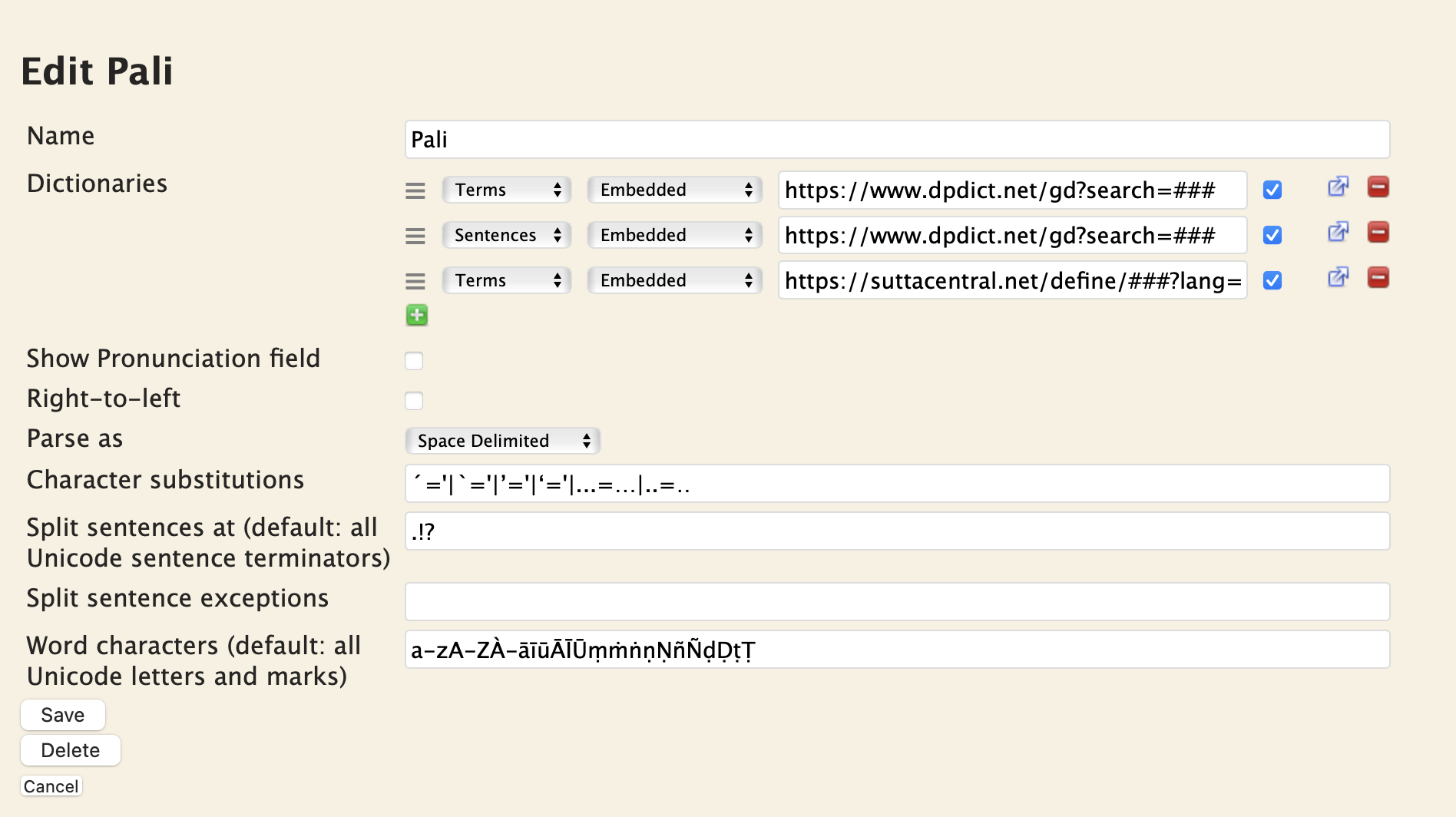Image resolution: width=1456 pixels, height=817 pixels.
Task: Click the Cancel button
Action: [x=51, y=786]
